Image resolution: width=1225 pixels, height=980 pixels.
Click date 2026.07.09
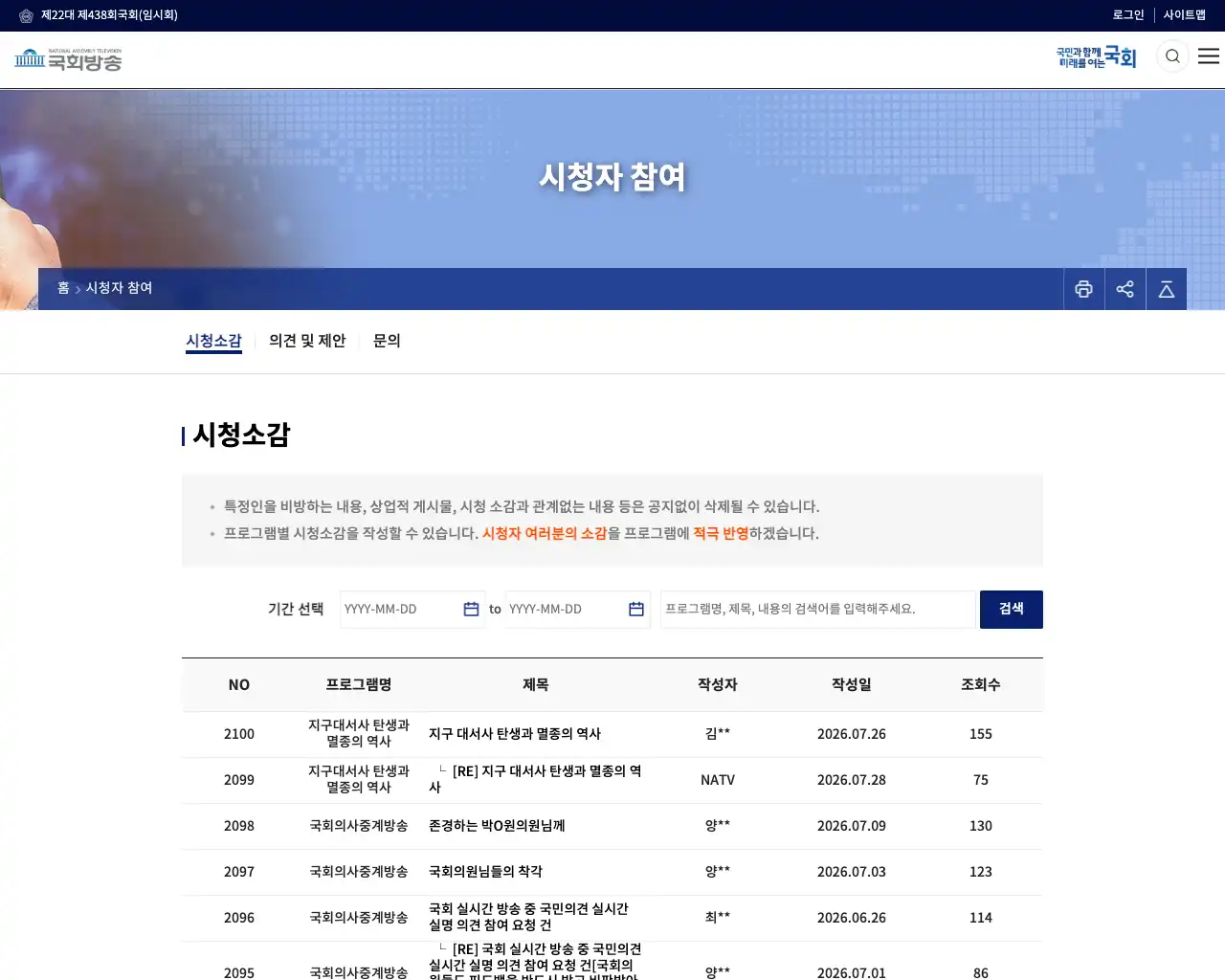click(x=852, y=826)
